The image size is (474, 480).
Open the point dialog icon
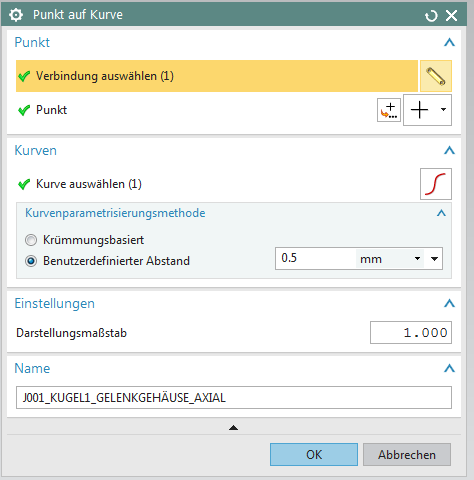389,110
